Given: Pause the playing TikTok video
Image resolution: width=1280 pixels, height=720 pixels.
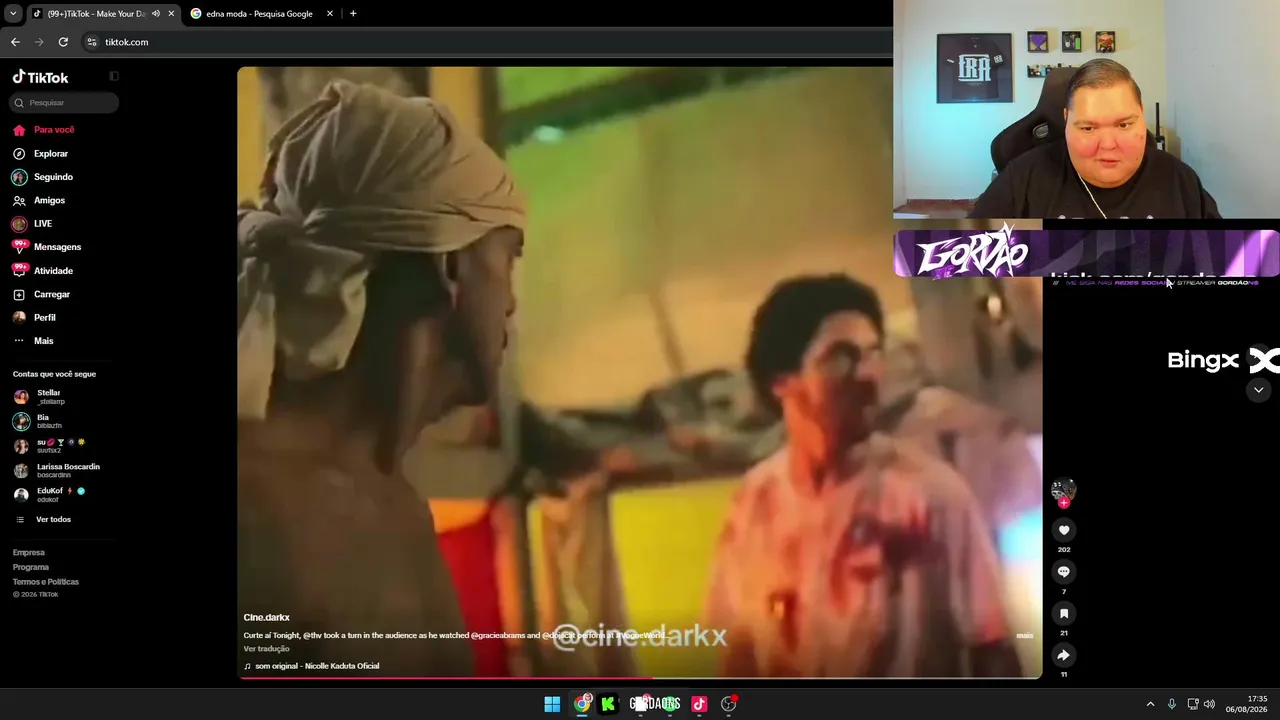Looking at the screenshot, I should tap(640, 372).
